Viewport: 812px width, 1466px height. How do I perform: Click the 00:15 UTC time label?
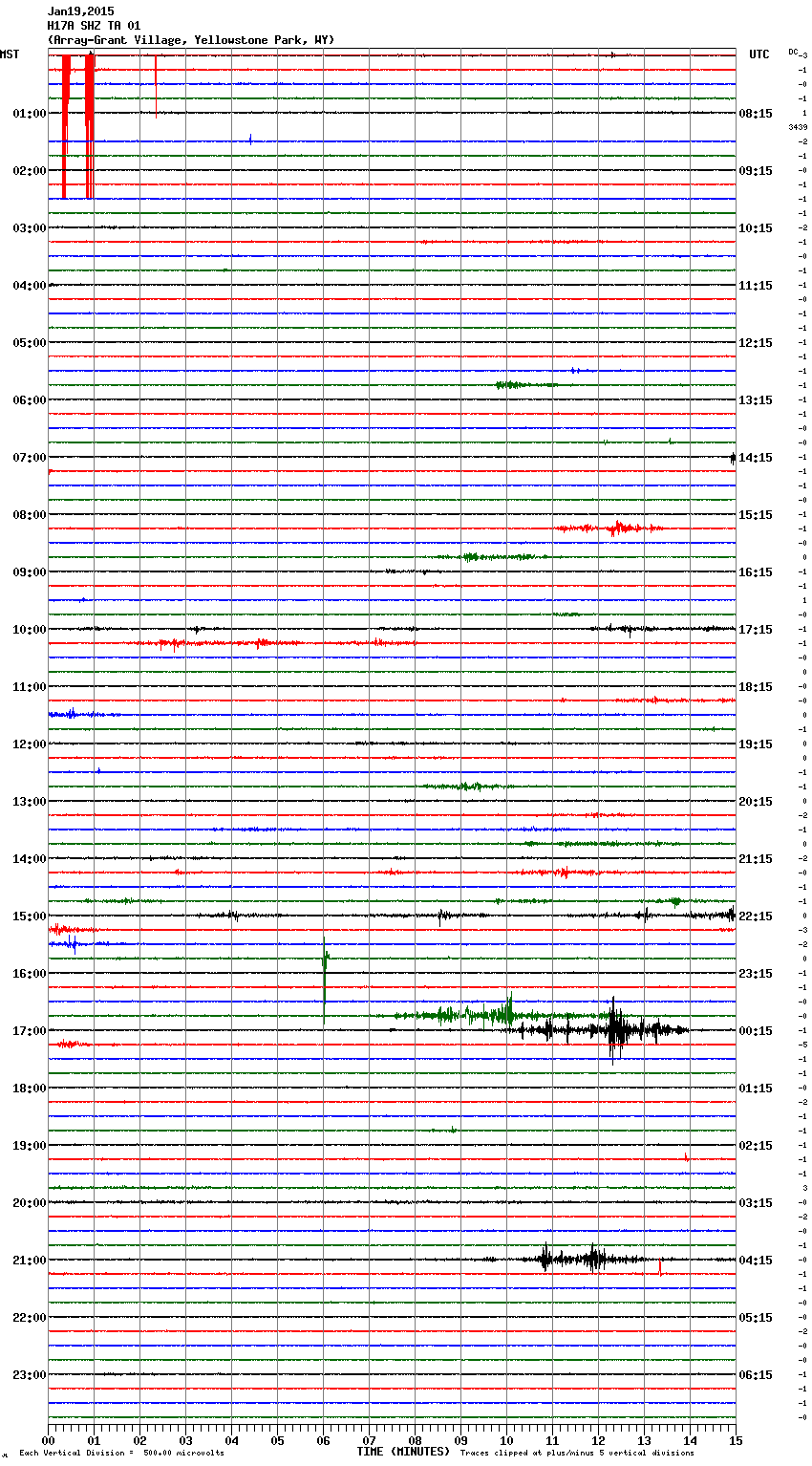click(756, 1031)
